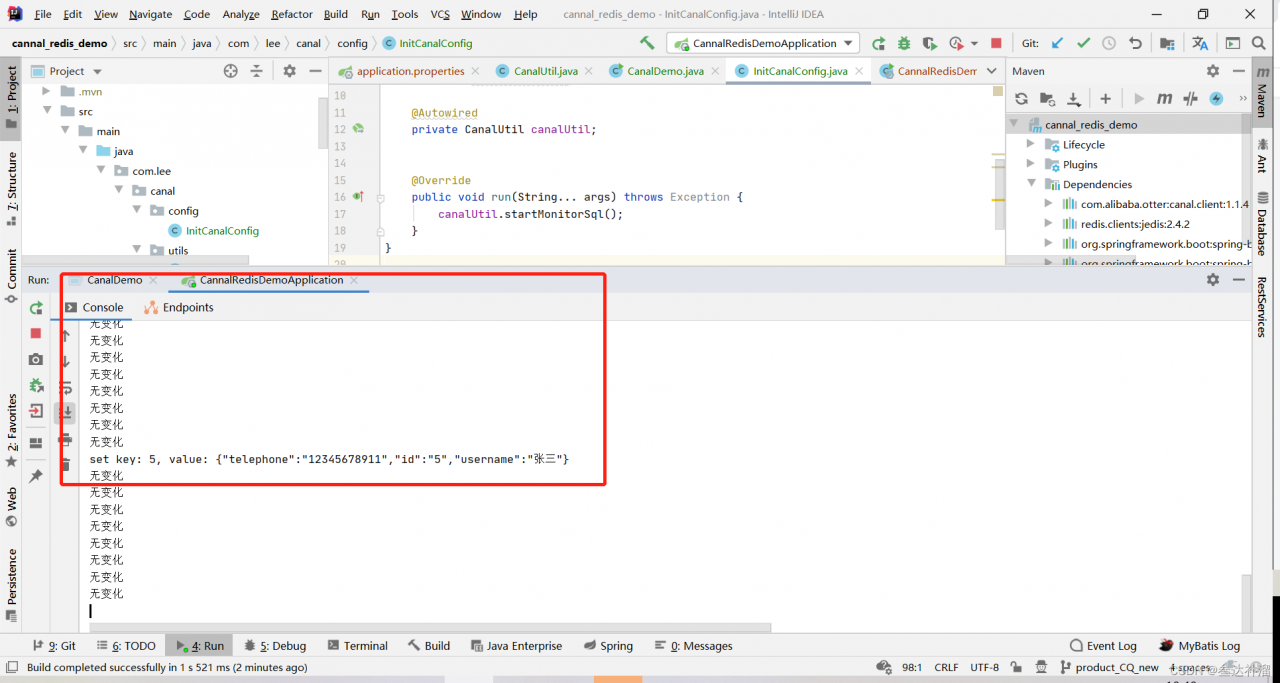
Task: Open the Terminal tool window
Action: [x=357, y=646]
